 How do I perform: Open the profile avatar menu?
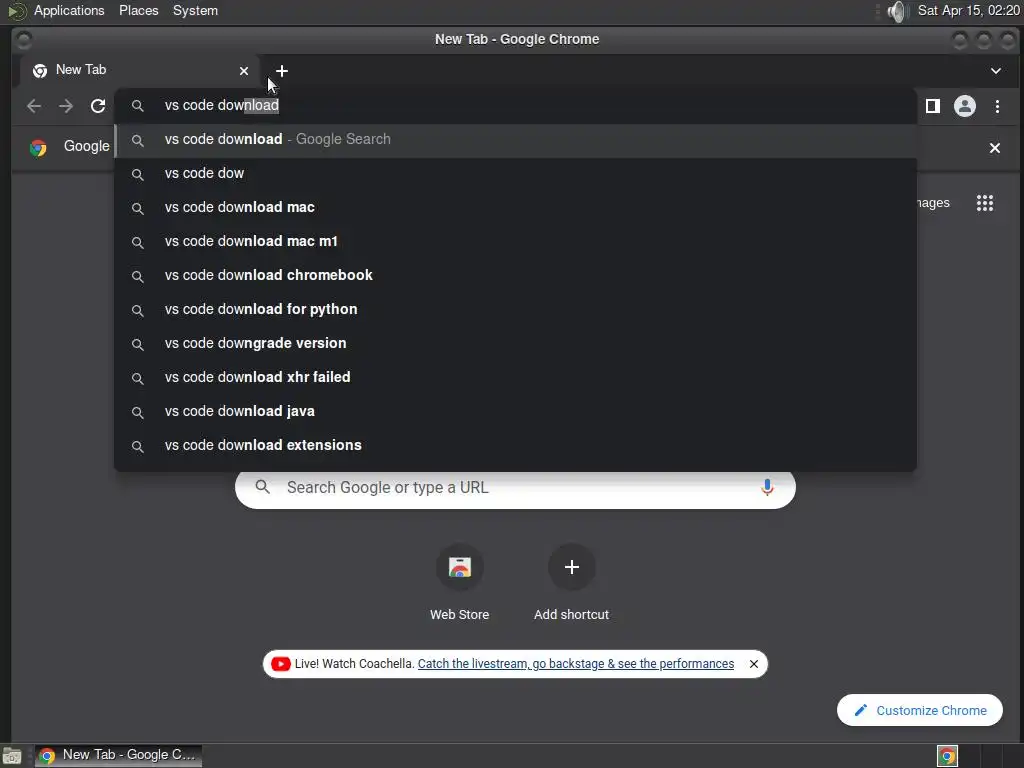pos(965,106)
